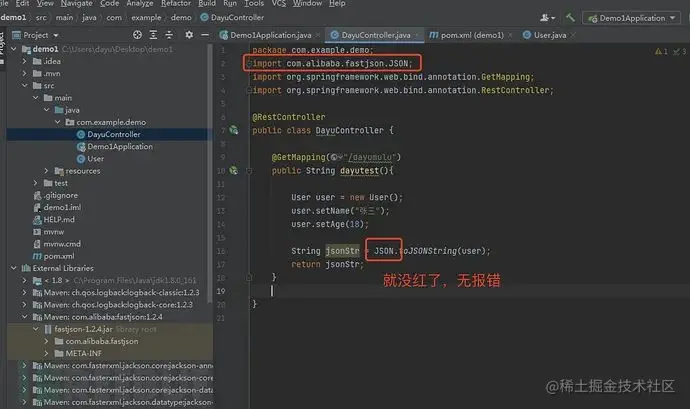Image resolution: width=690 pixels, height=409 pixels.
Task: Open the Window menu
Action: coord(307,4)
